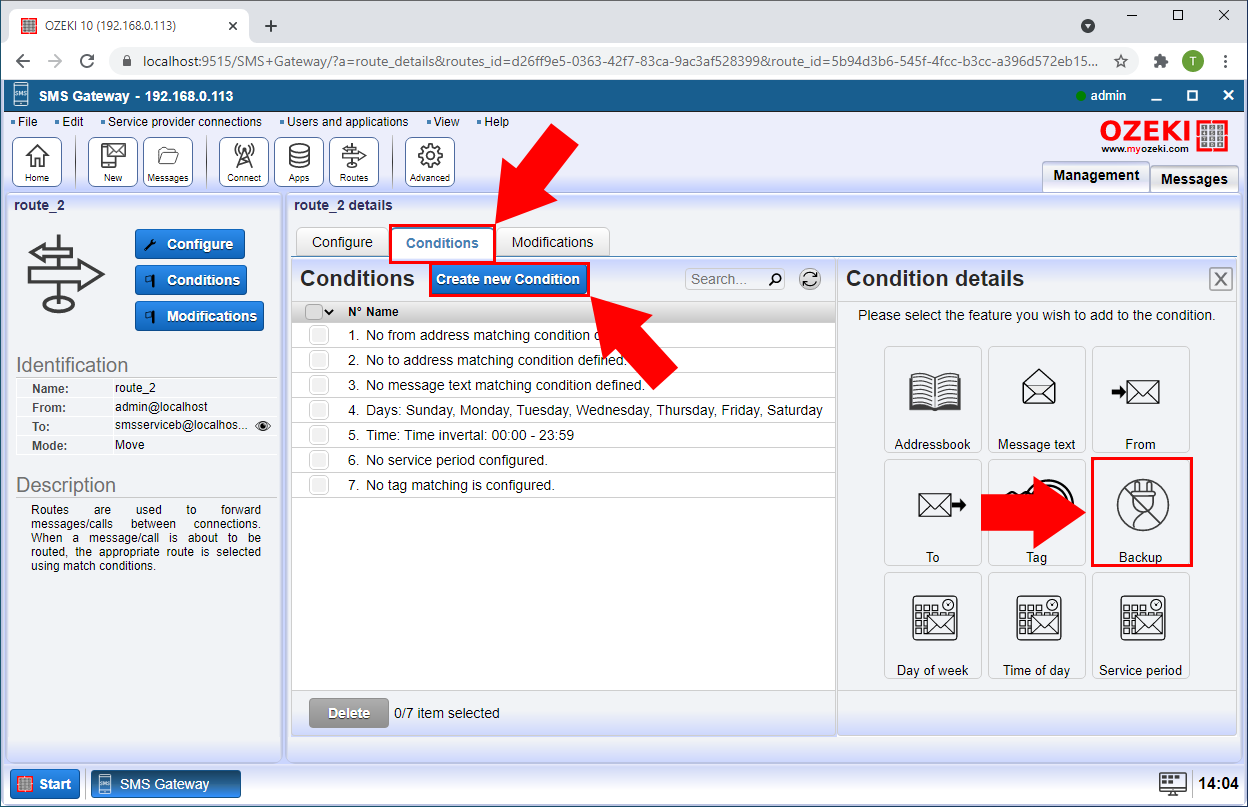Refresh the conditions list
This screenshot has width=1248, height=807.
810,279
